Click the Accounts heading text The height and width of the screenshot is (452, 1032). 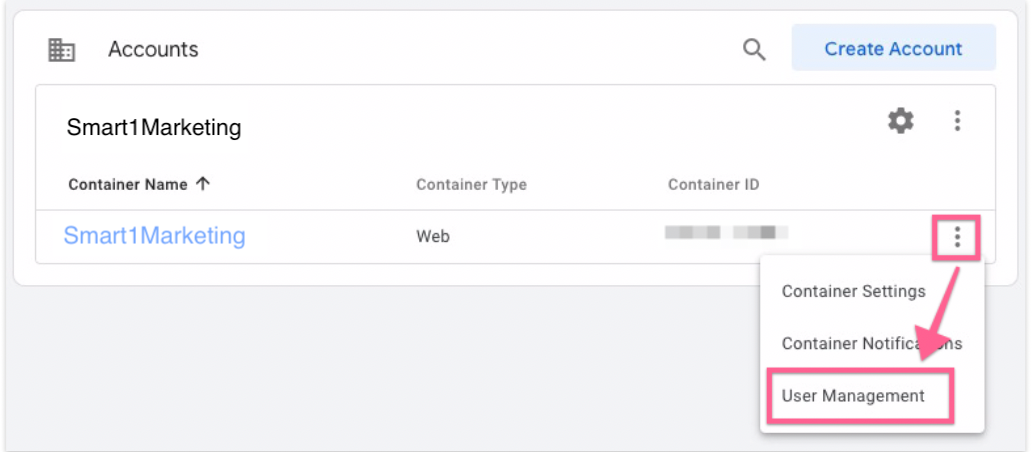[153, 49]
